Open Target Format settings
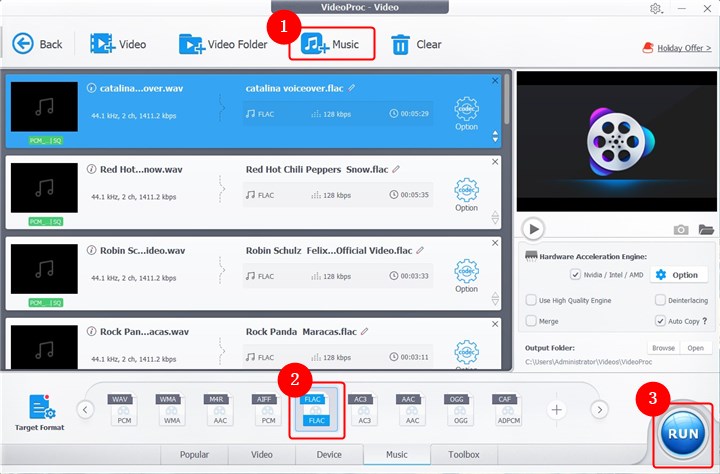 tap(39, 412)
